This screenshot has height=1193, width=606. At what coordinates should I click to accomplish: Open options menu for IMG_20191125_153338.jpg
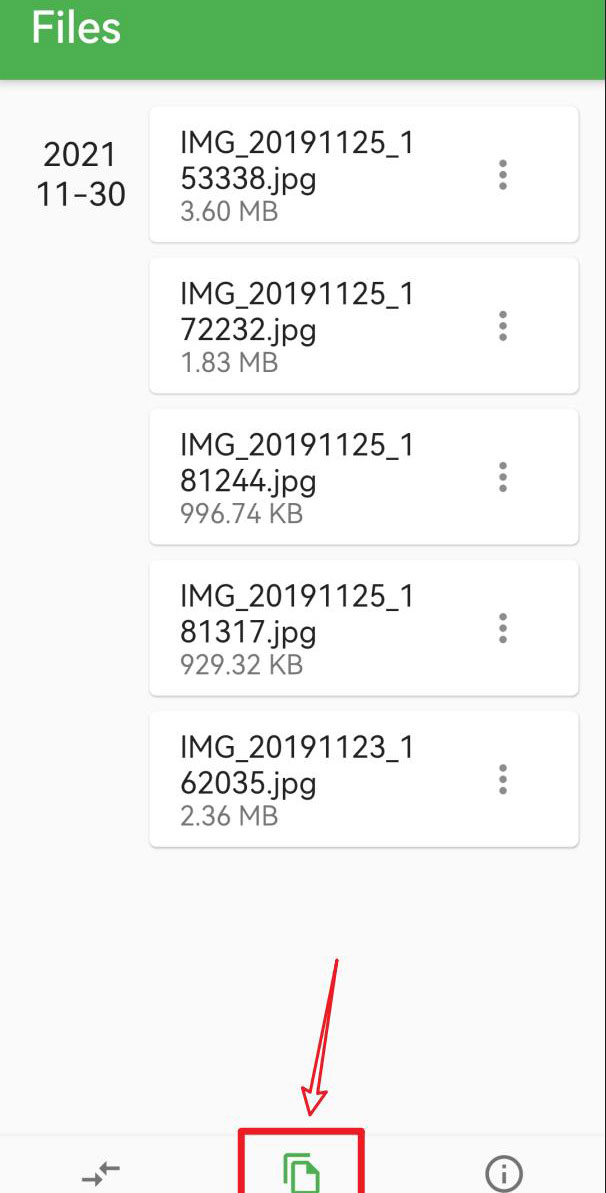pyautogui.click(x=503, y=175)
